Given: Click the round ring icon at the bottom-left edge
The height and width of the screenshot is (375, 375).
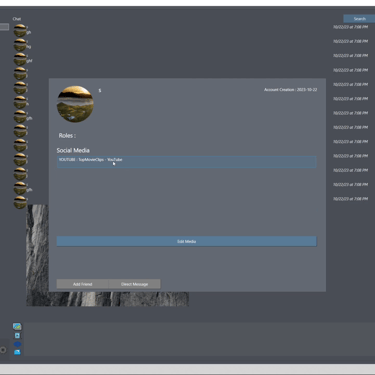Looking at the screenshot, I should 3,350.
